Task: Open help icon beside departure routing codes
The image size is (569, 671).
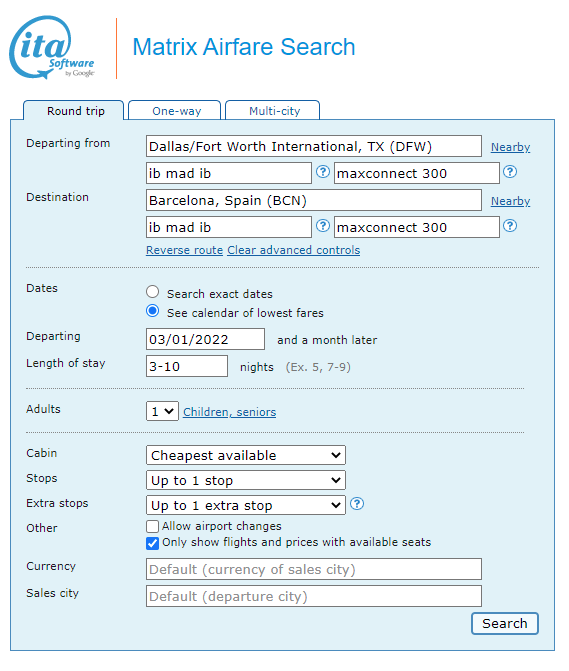Action: (323, 172)
